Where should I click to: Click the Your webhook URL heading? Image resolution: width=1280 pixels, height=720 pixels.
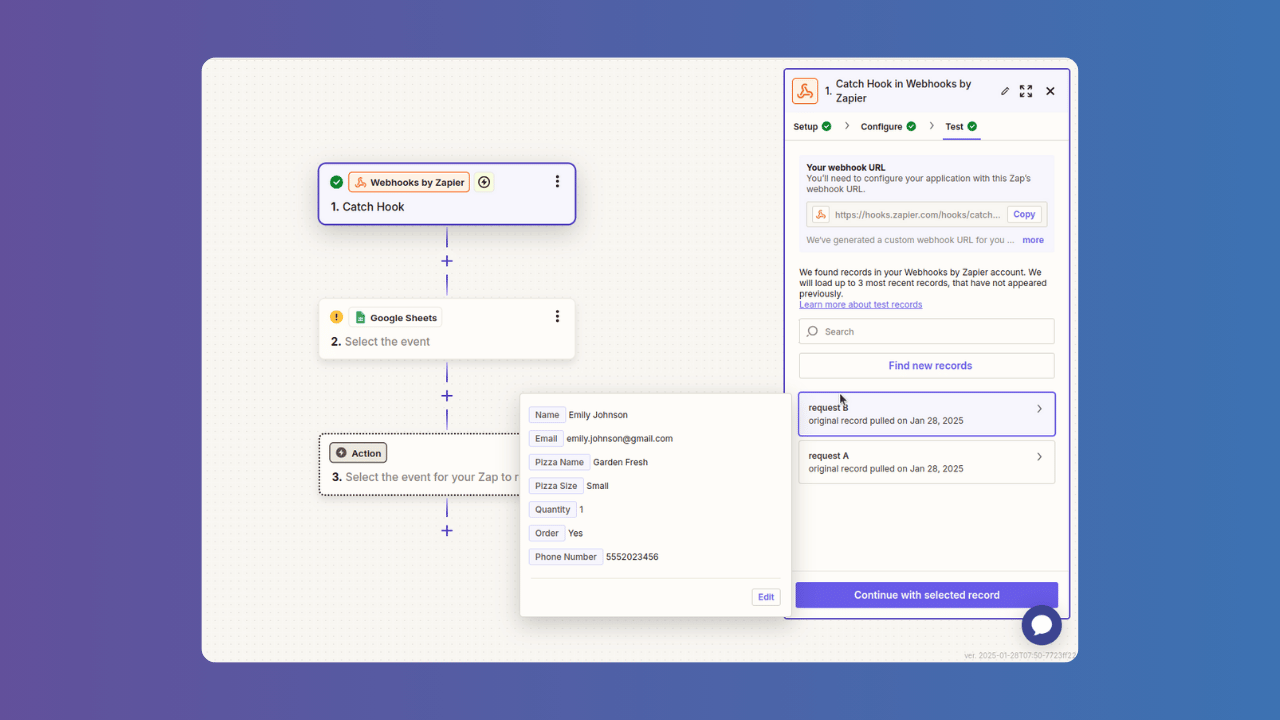846,168
